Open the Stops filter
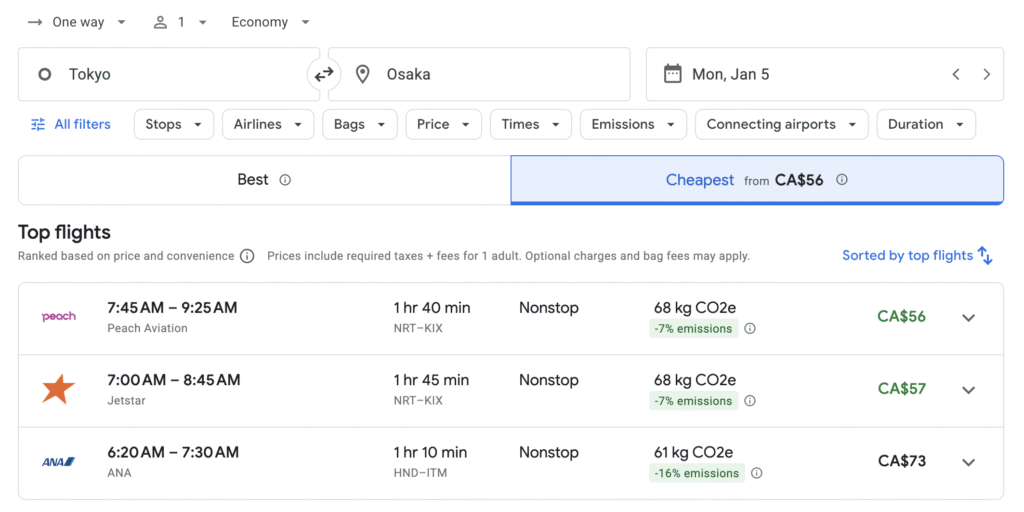The height and width of the screenshot is (512, 1024). tap(173, 124)
